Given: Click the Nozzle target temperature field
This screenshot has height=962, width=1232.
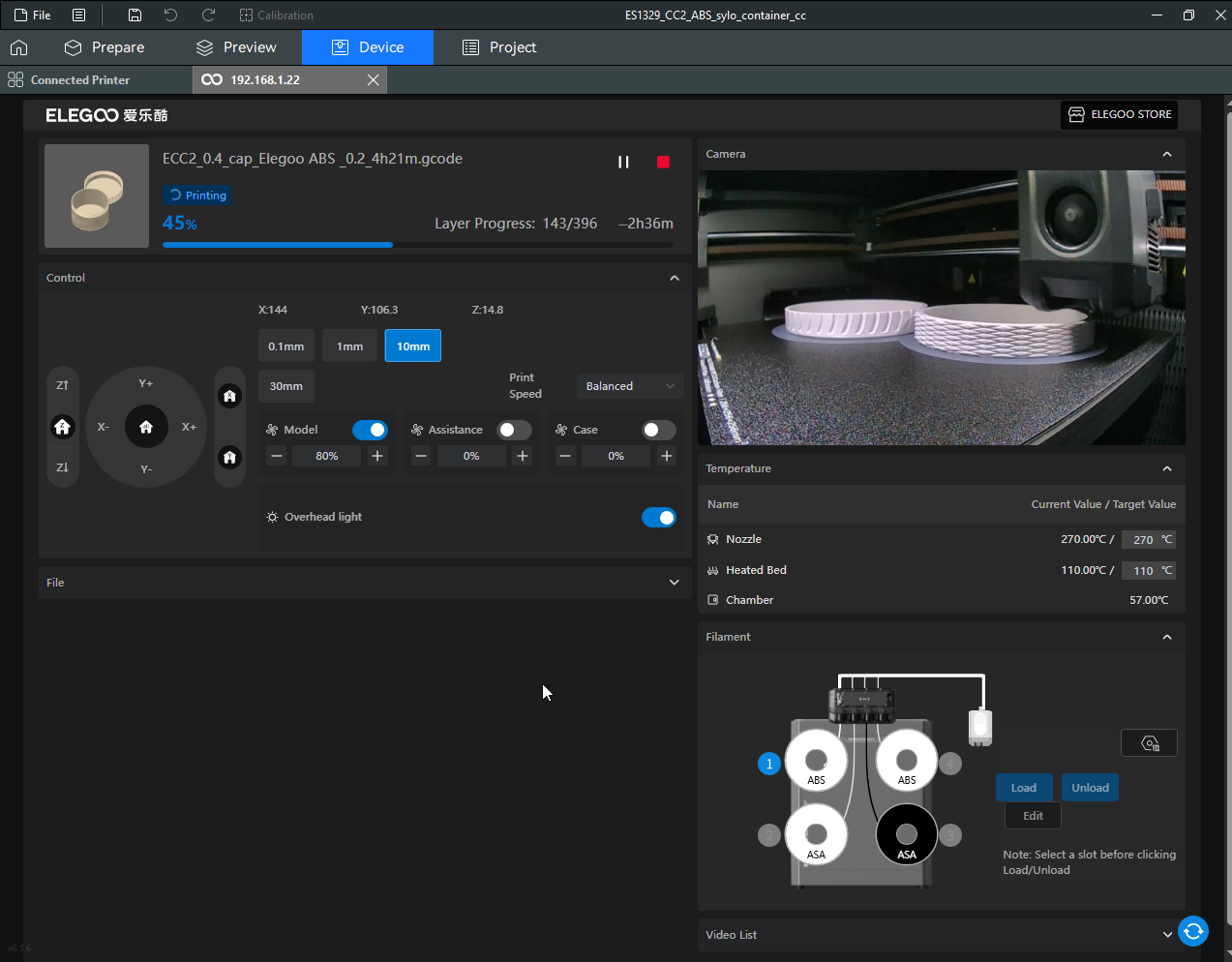Looking at the screenshot, I should pyautogui.click(x=1143, y=540).
